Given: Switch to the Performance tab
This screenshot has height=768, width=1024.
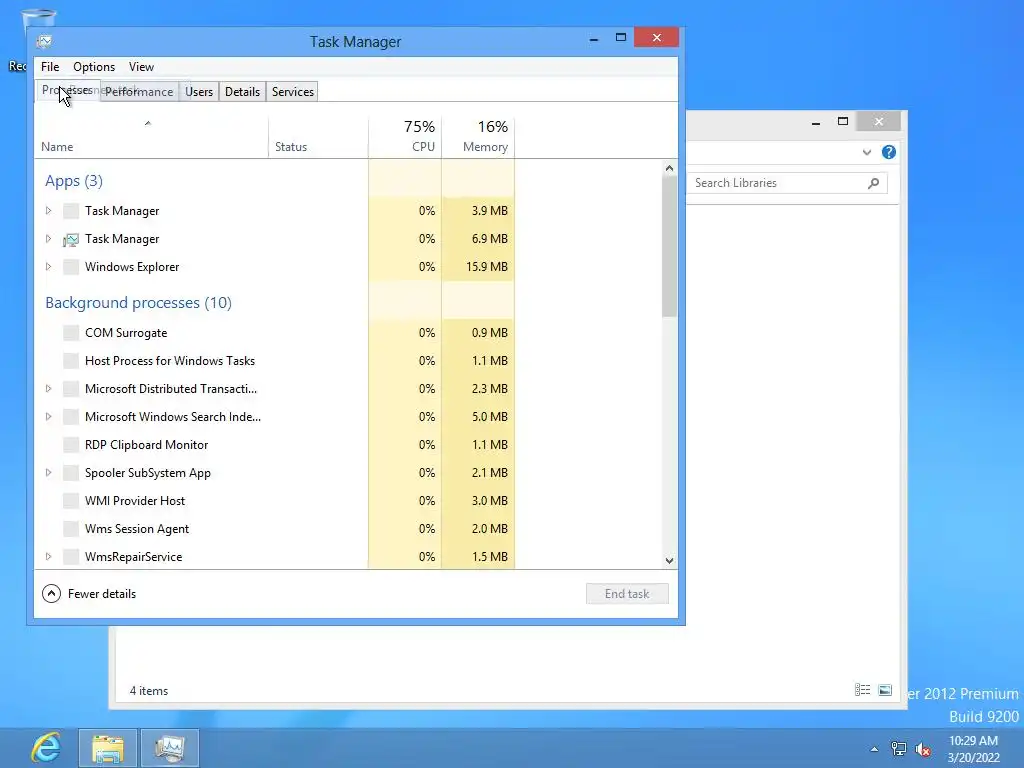Looking at the screenshot, I should click(x=139, y=92).
